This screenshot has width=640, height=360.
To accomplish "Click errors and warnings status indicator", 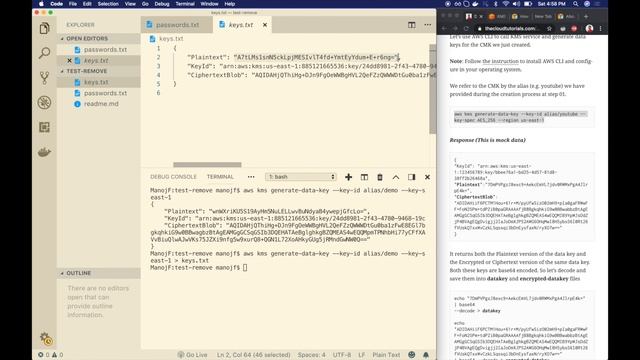I will [x=51, y=355].
